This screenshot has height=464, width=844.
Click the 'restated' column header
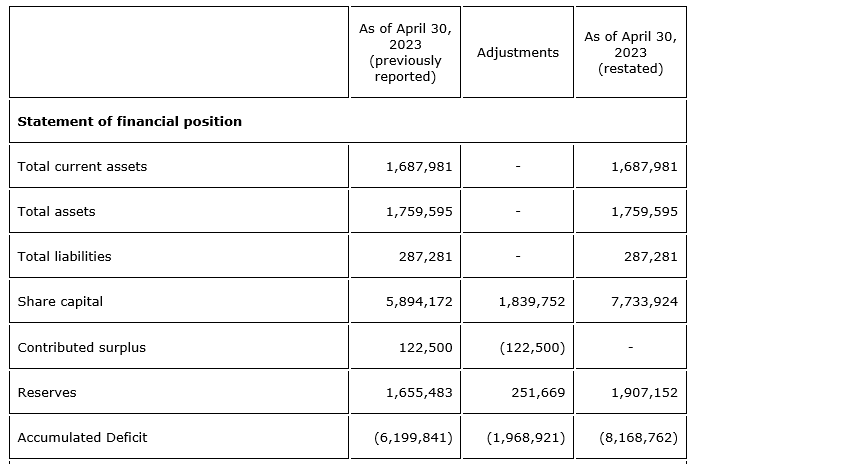click(x=630, y=53)
